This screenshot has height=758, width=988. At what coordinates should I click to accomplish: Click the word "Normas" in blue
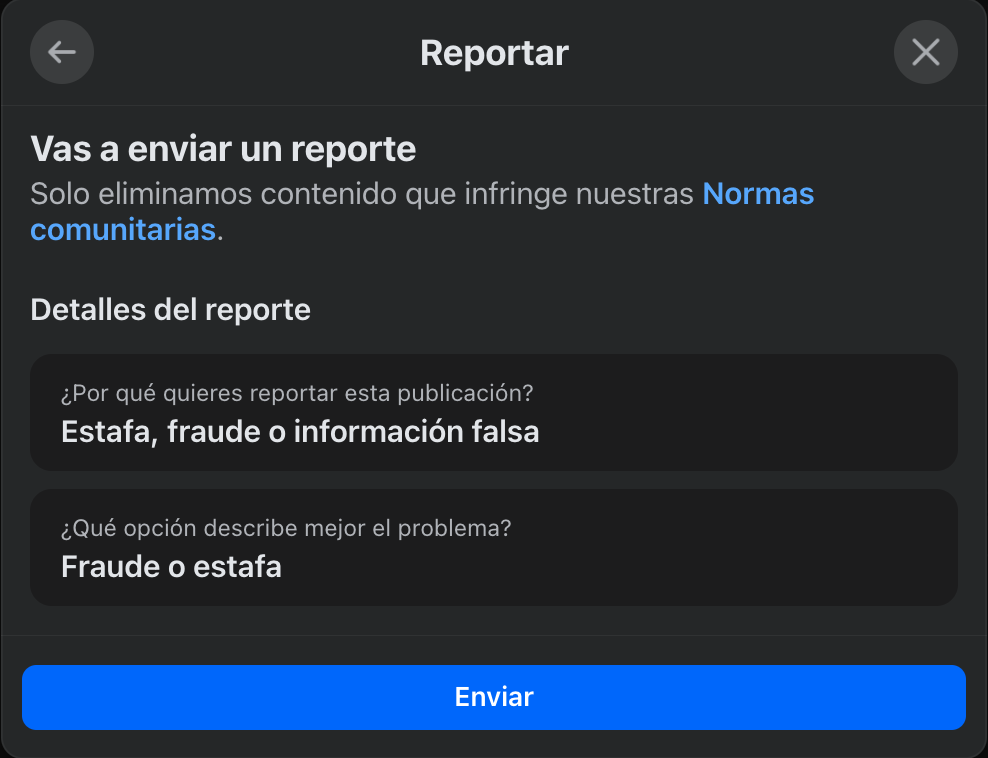(x=758, y=193)
